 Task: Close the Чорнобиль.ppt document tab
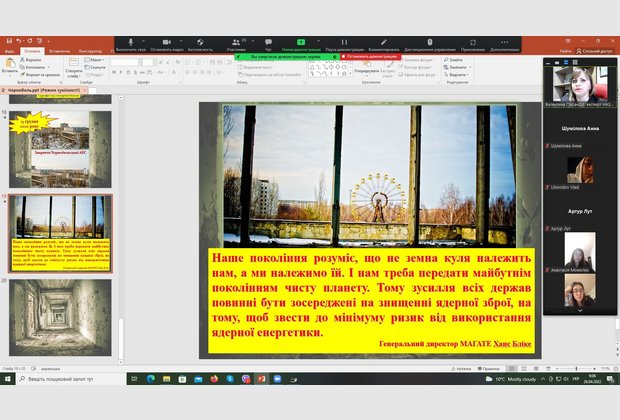coord(84,90)
